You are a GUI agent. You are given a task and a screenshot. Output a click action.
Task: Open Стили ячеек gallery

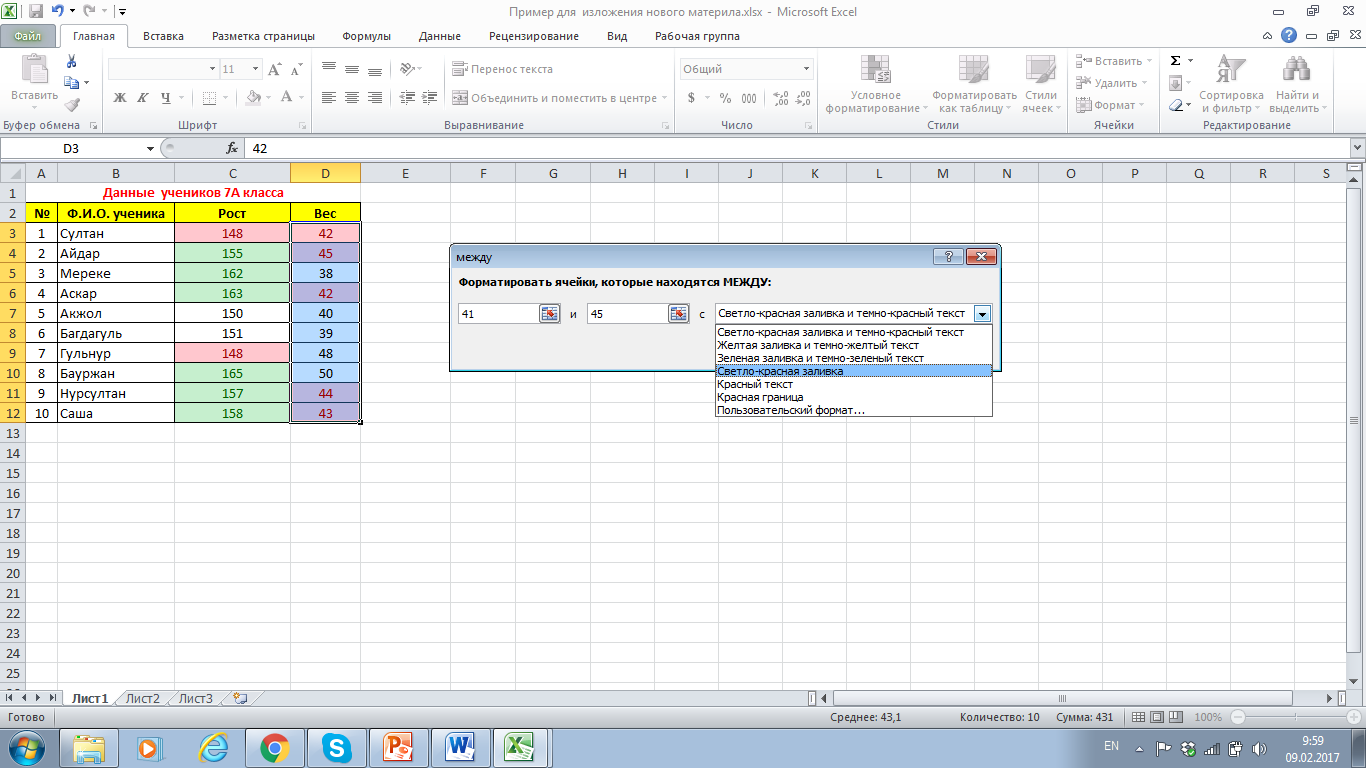[x=1040, y=84]
